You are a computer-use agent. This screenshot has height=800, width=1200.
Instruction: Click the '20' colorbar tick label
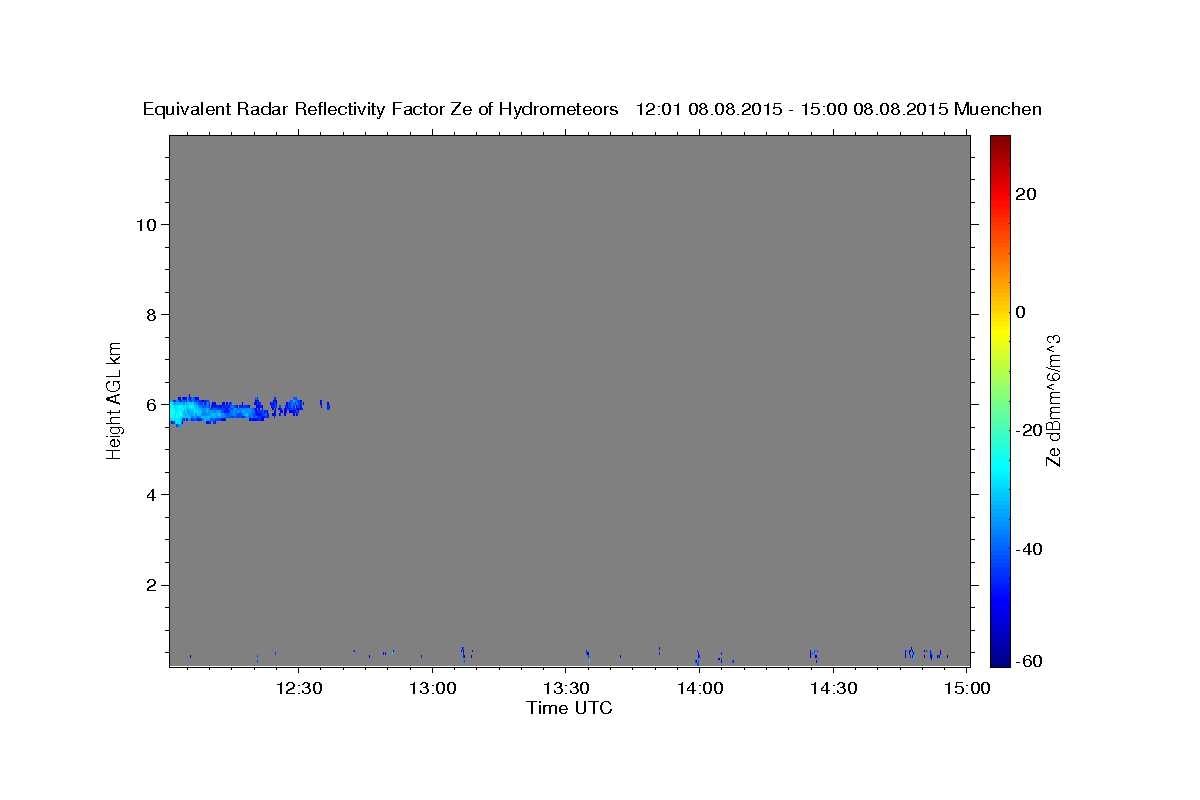[x=1025, y=194]
